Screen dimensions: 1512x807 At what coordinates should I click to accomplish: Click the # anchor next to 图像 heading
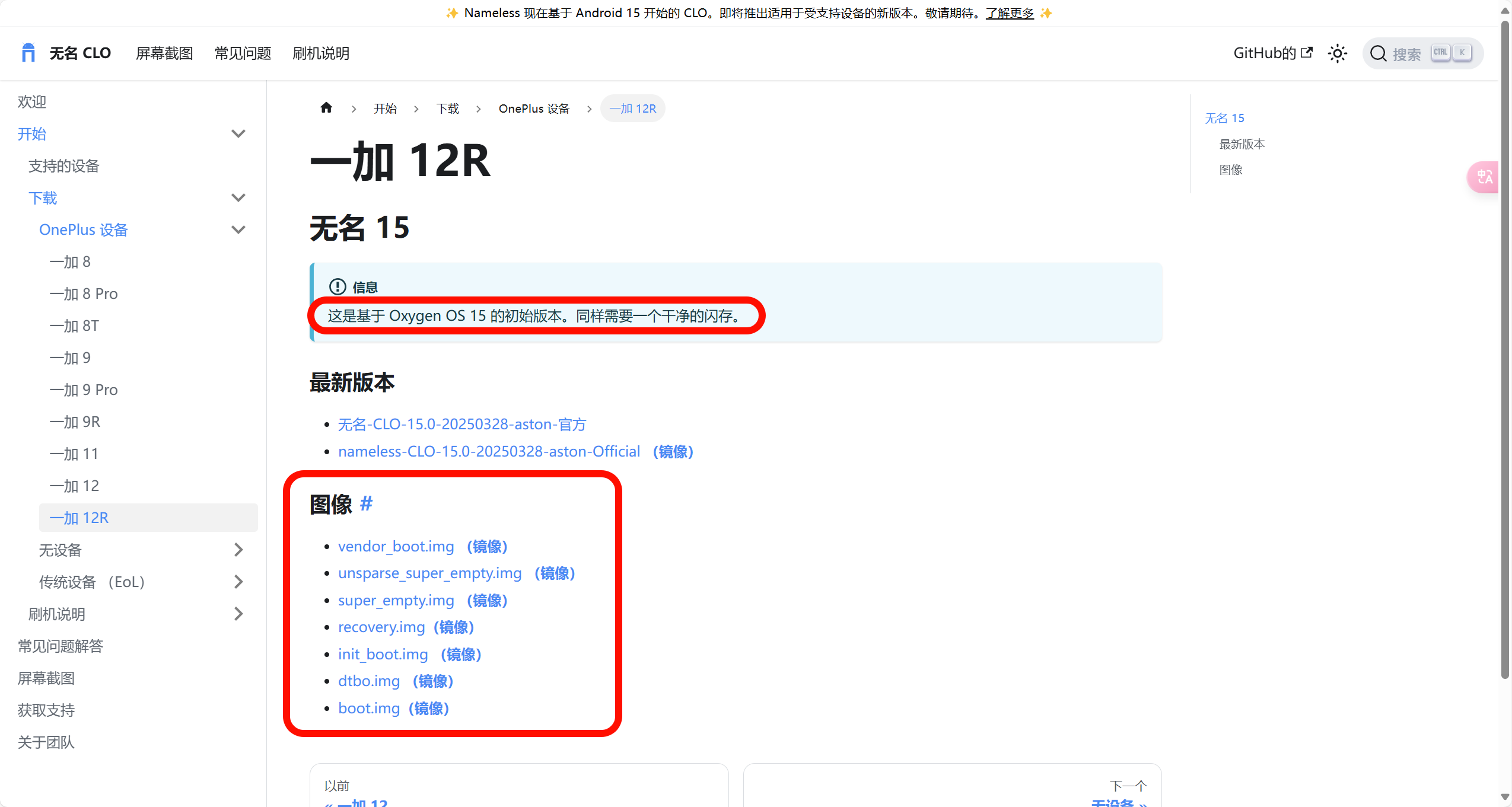point(366,503)
